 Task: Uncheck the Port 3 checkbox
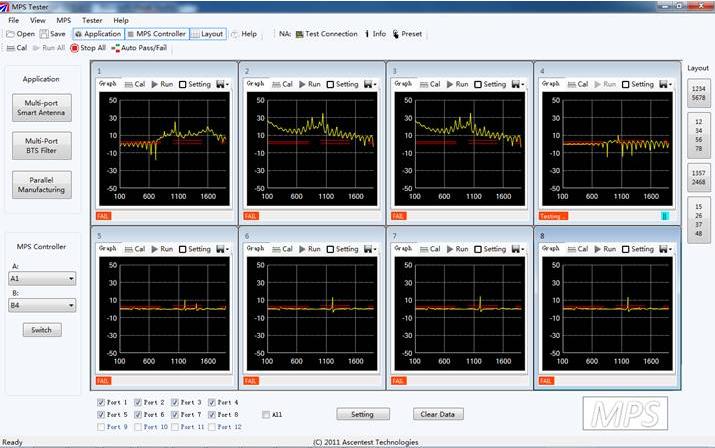point(176,402)
